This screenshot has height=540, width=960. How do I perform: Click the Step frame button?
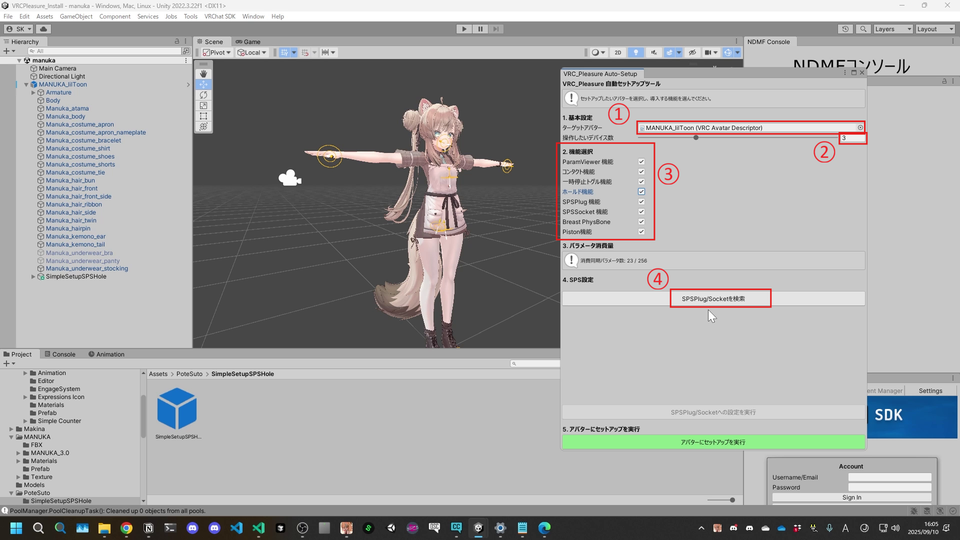(x=496, y=29)
